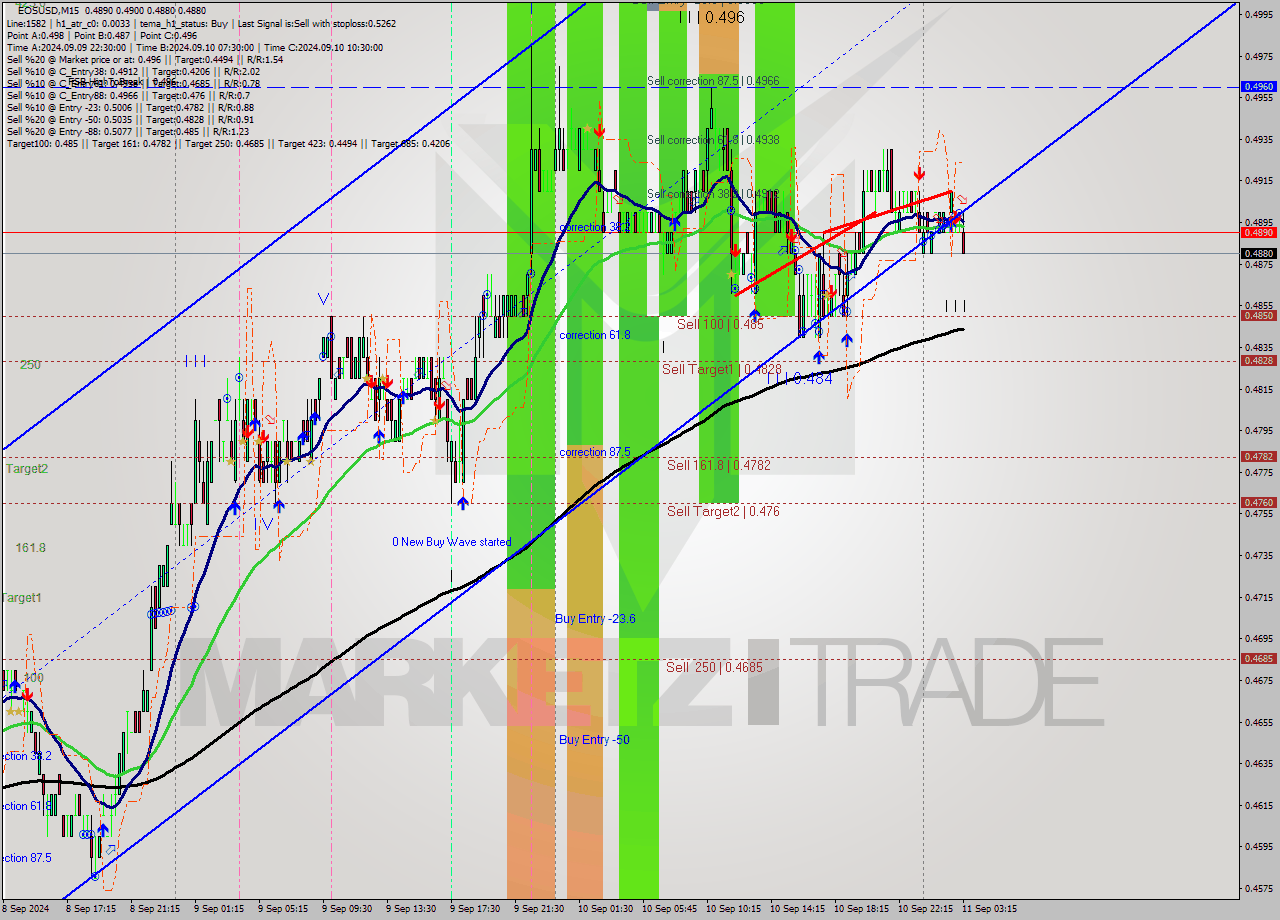This screenshot has width=1280, height=920.
Task: Select the 0.4935 price axis tick
Action: pyautogui.click(x=1258, y=139)
